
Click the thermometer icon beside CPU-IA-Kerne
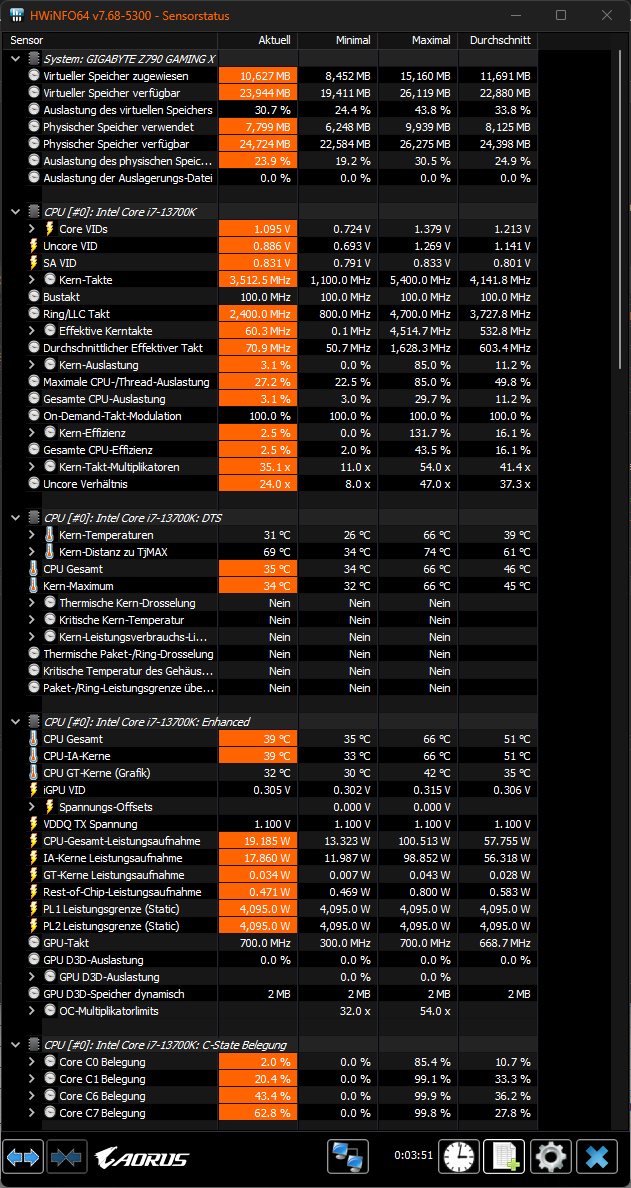pyautogui.click(x=33, y=755)
